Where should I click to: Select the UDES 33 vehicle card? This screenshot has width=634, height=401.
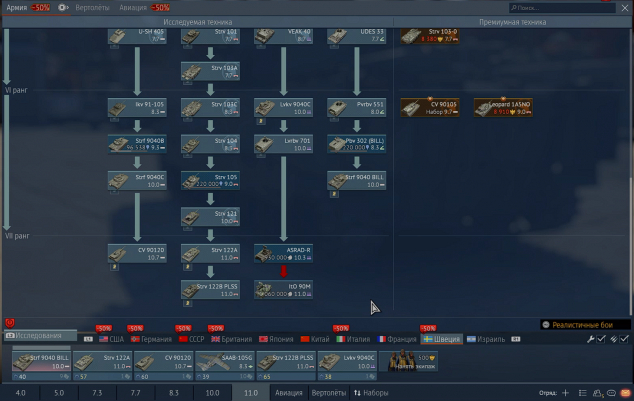pyautogui.click(x=357, y=36)
